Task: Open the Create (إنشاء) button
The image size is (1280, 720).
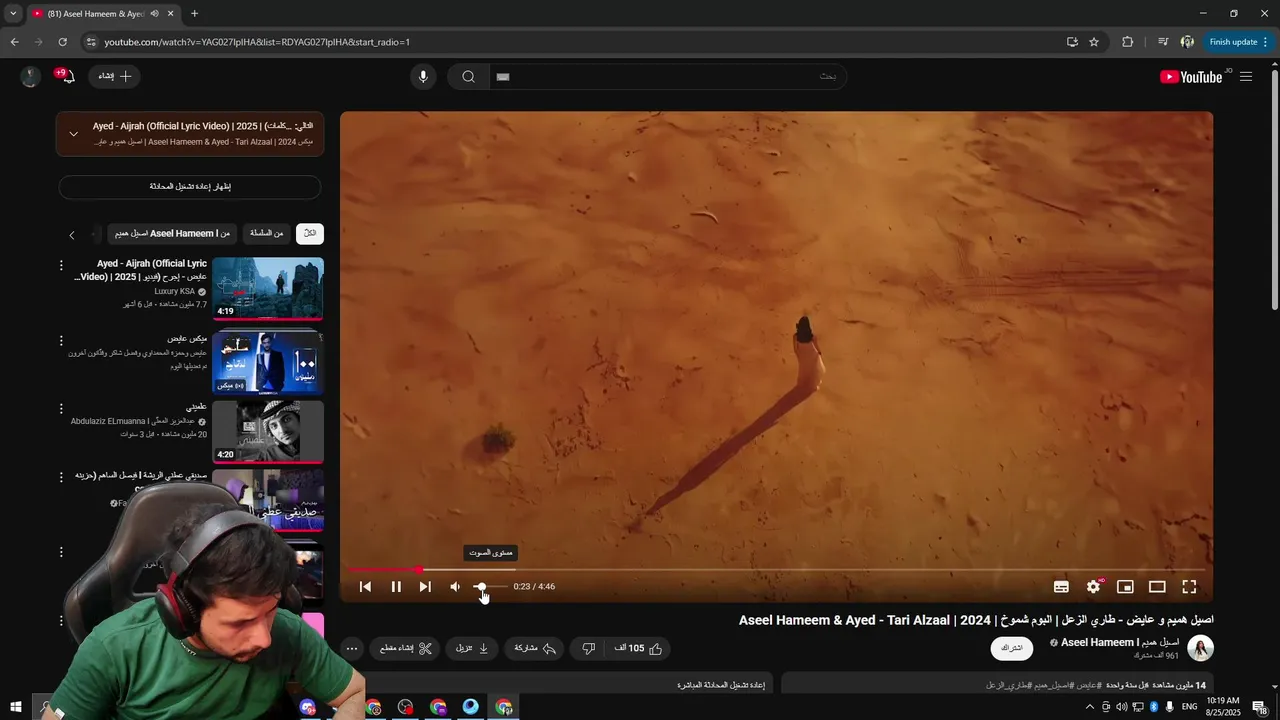Action: click(115, 77)
